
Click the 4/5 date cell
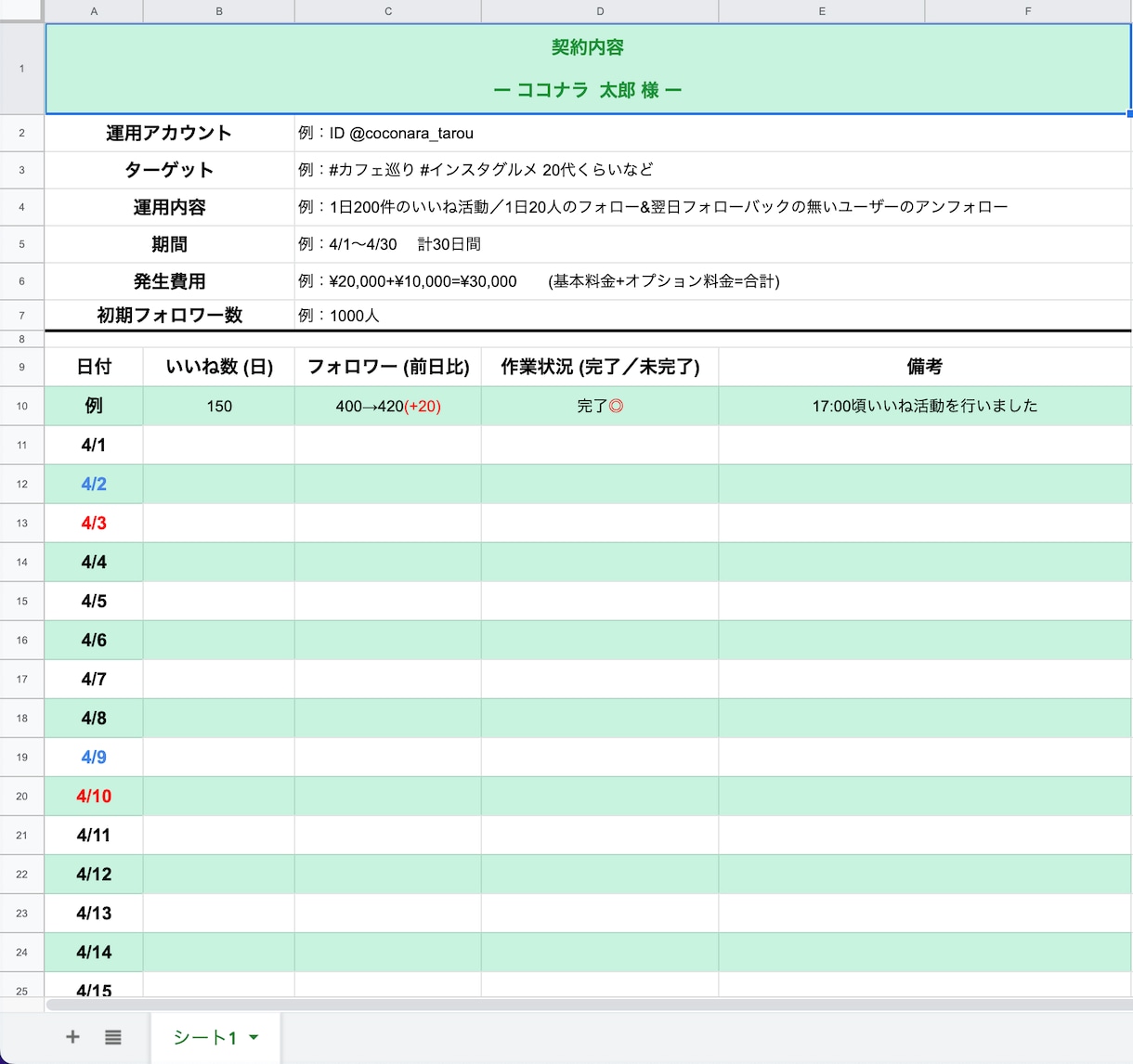[x=94, y=601]
